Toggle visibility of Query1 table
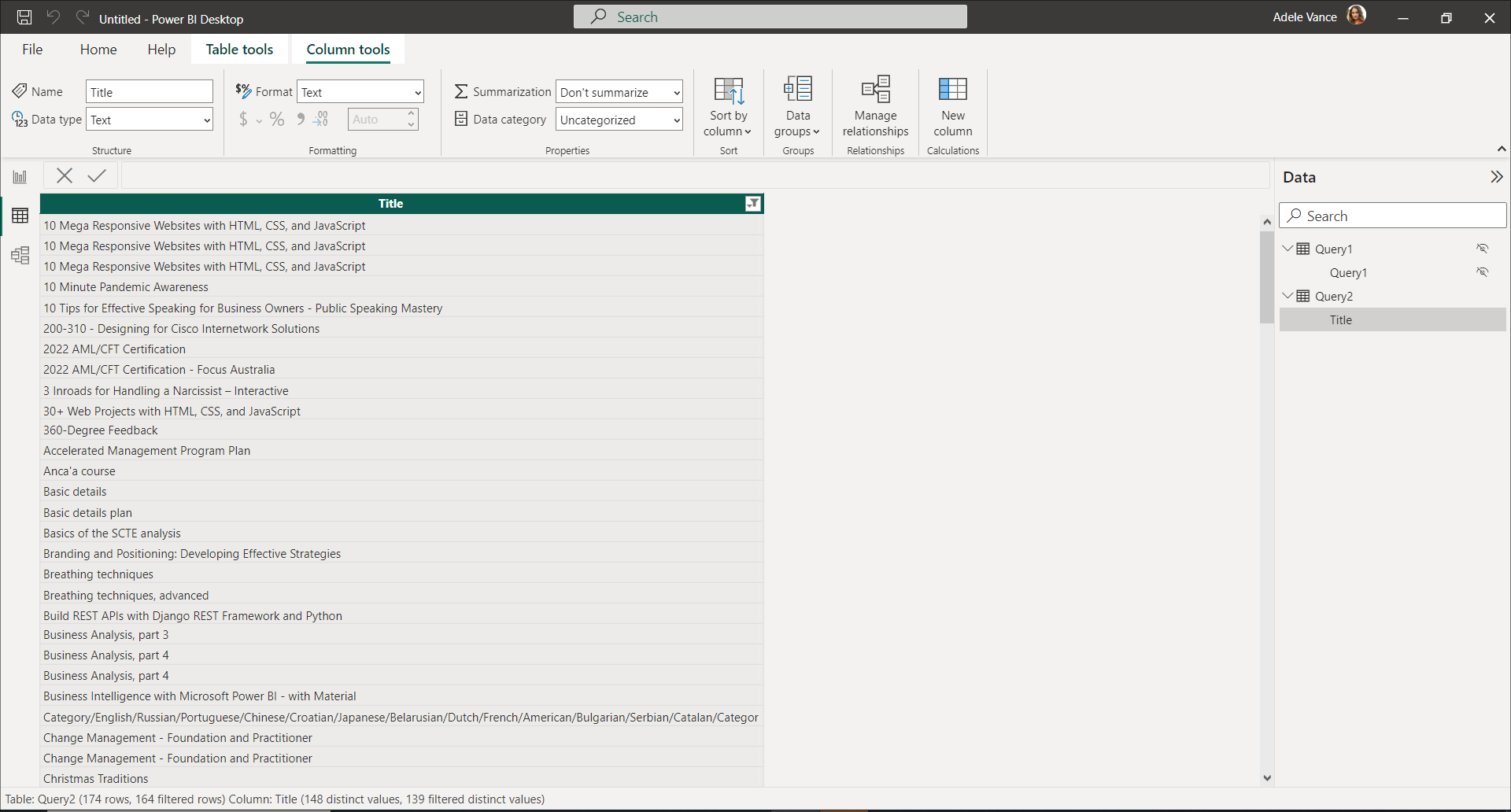 tap(1482, 249)
